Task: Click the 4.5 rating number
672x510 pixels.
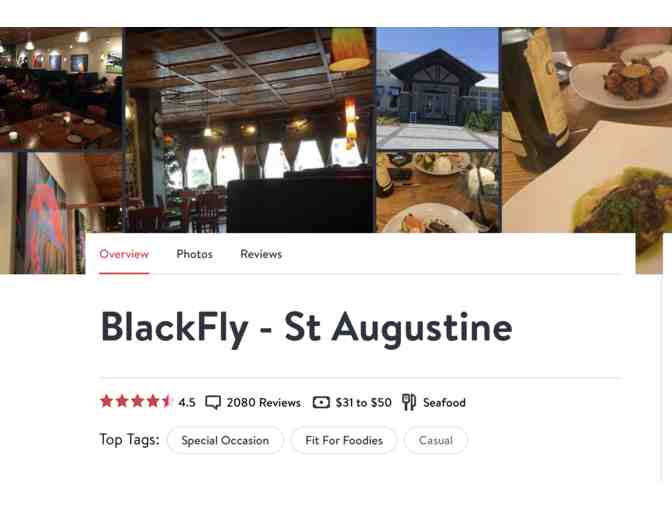Action: (x=187, y=402)
